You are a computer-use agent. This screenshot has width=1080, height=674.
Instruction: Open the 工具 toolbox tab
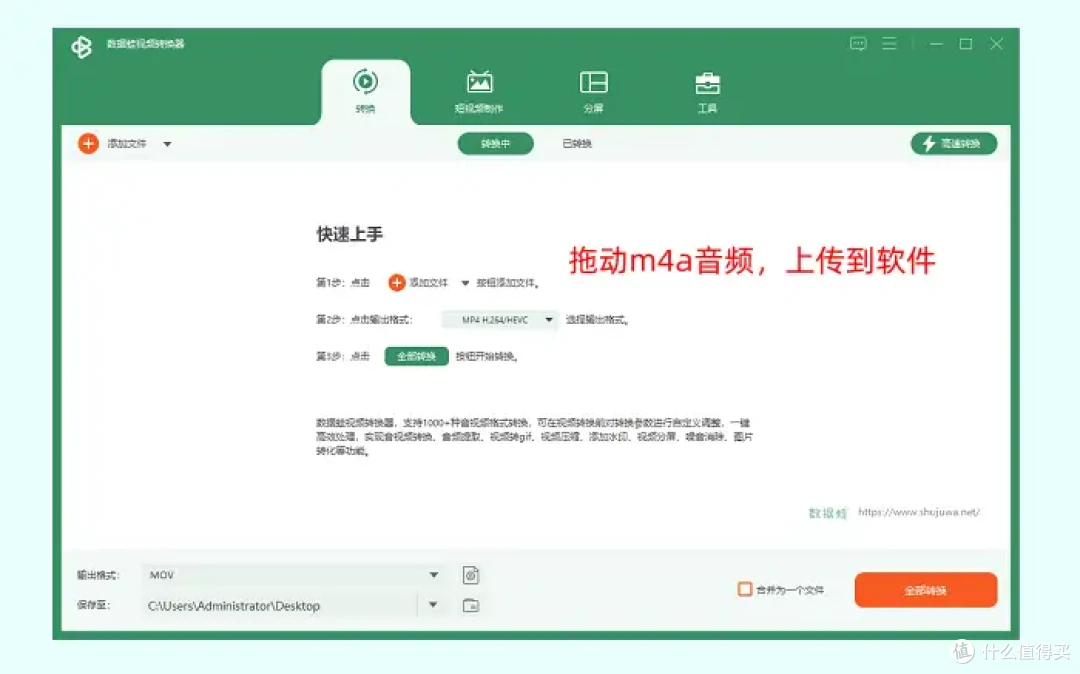[x=707, y=92]
